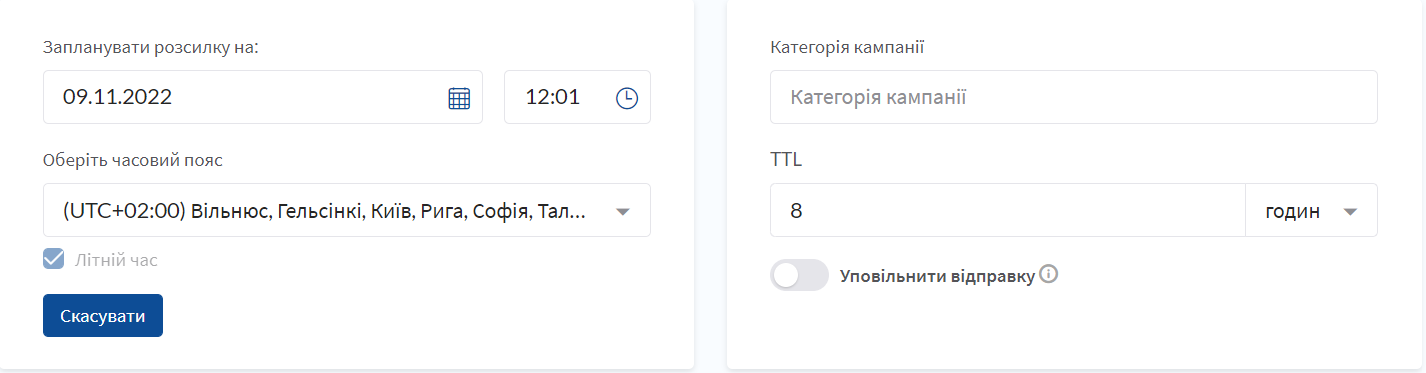The height and width of the screenshot is (373, 1426).
Task: Focus the time field showing 12:01
Action: coord(577,97)
